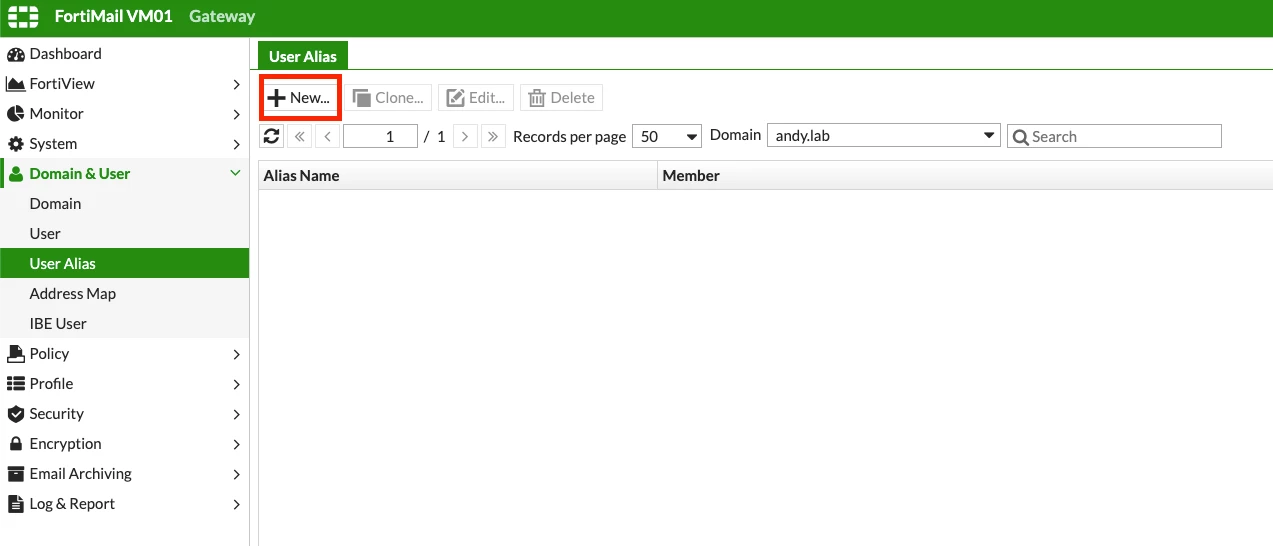Click the Delete button
Screen dimensions: 1273x546
[x=561, y=98]
